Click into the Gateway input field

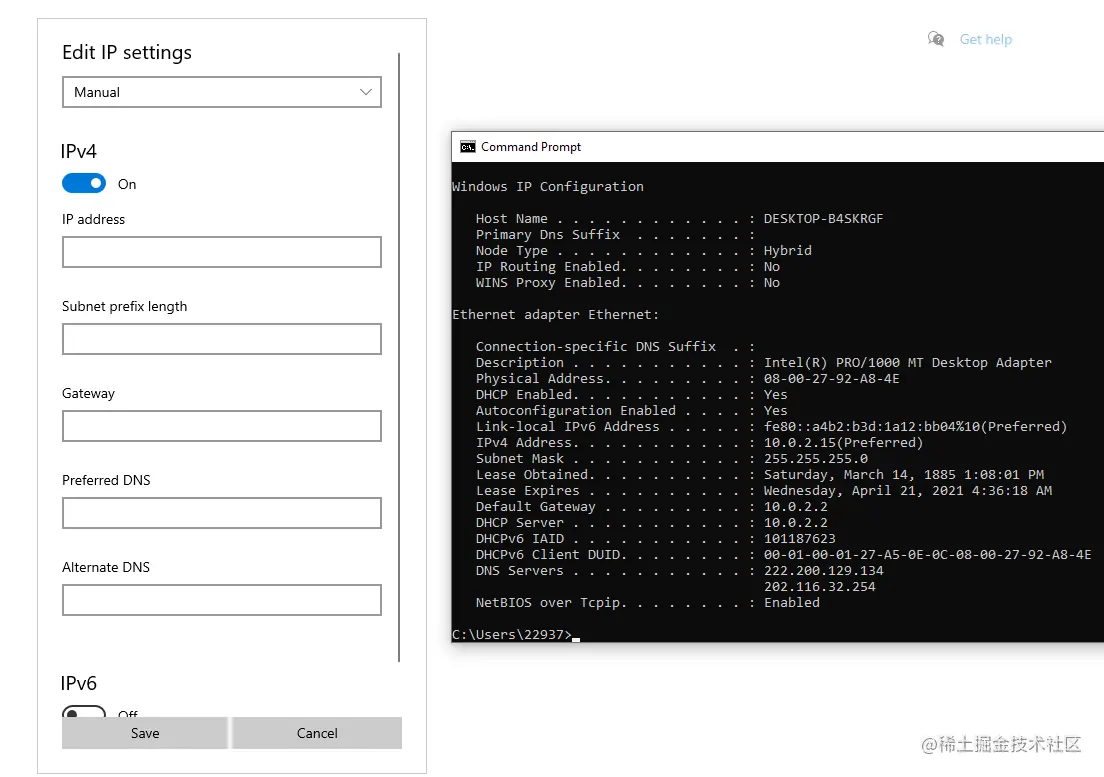coord(222,426)
